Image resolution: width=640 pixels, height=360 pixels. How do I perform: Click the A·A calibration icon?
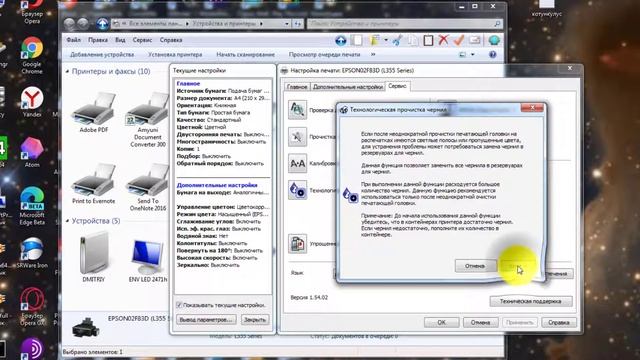click(297, 163)
